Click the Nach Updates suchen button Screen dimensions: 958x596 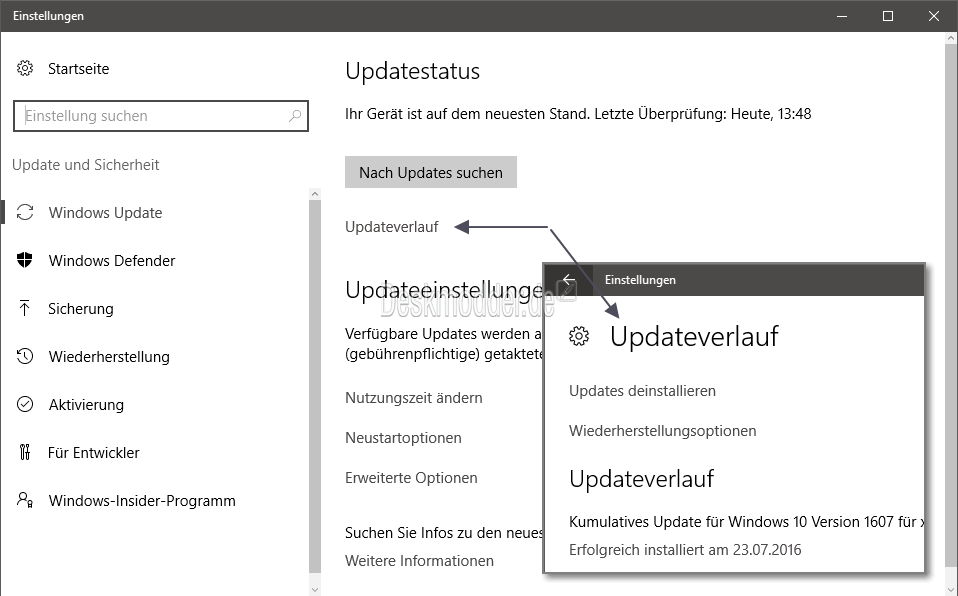[x=431, y=172]
